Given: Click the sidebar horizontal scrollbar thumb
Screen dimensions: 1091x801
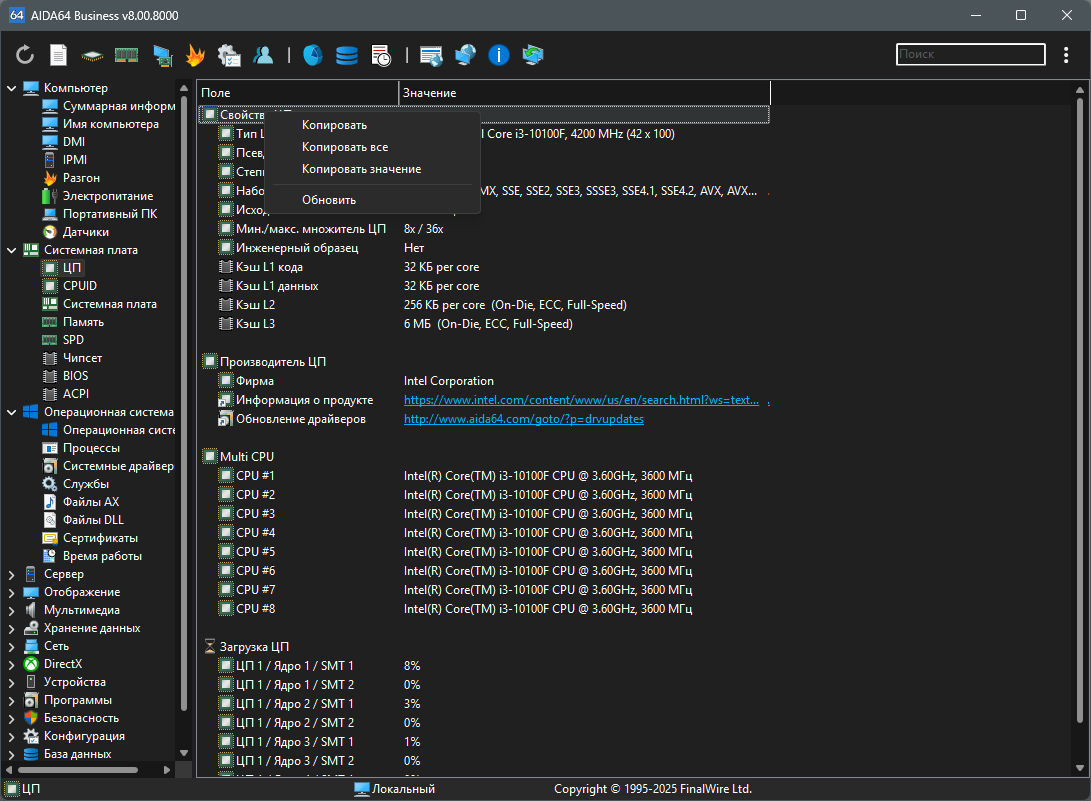Looking at the screenshot, I should pos(78,770).
